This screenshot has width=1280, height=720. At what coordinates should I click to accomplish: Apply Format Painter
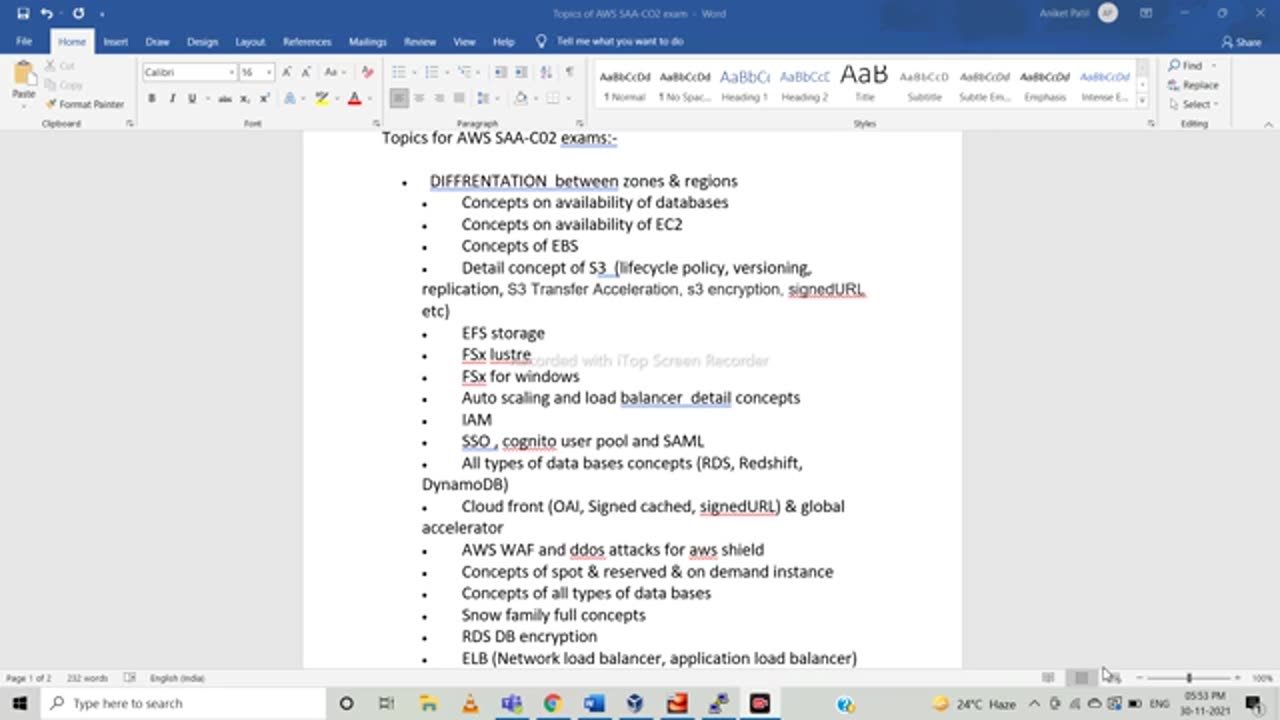[x=84, y=104]
